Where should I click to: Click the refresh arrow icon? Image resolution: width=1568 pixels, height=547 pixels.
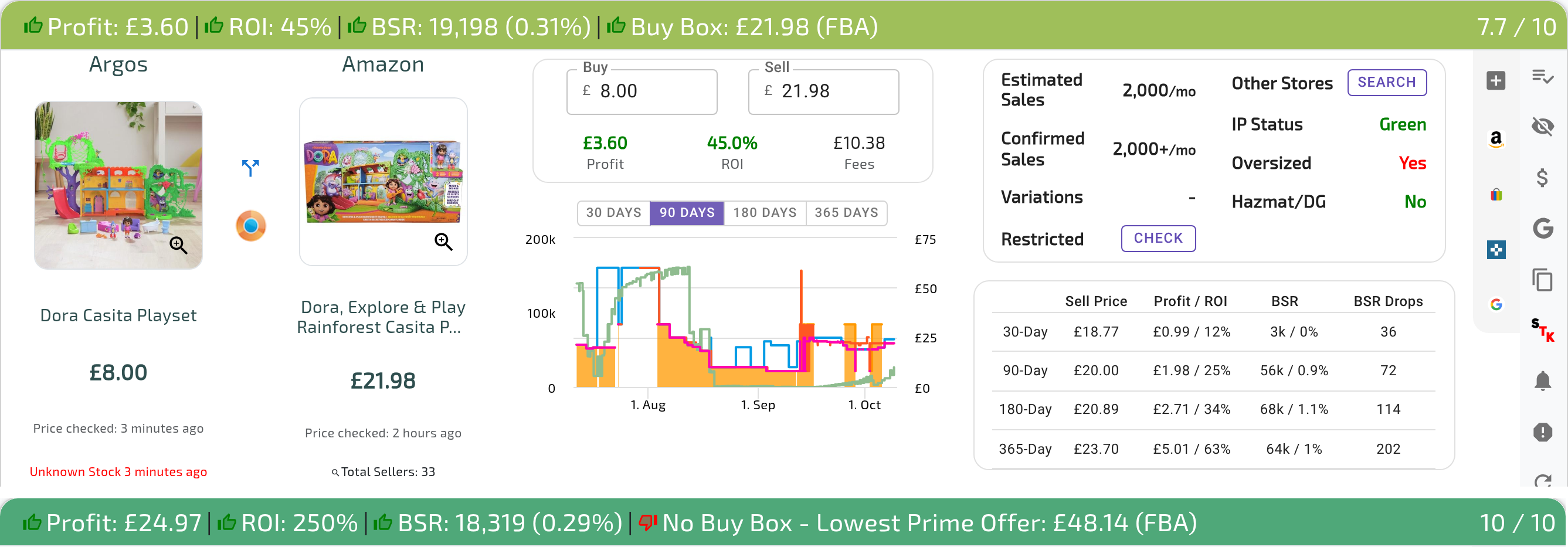[x=1542, y=481]
